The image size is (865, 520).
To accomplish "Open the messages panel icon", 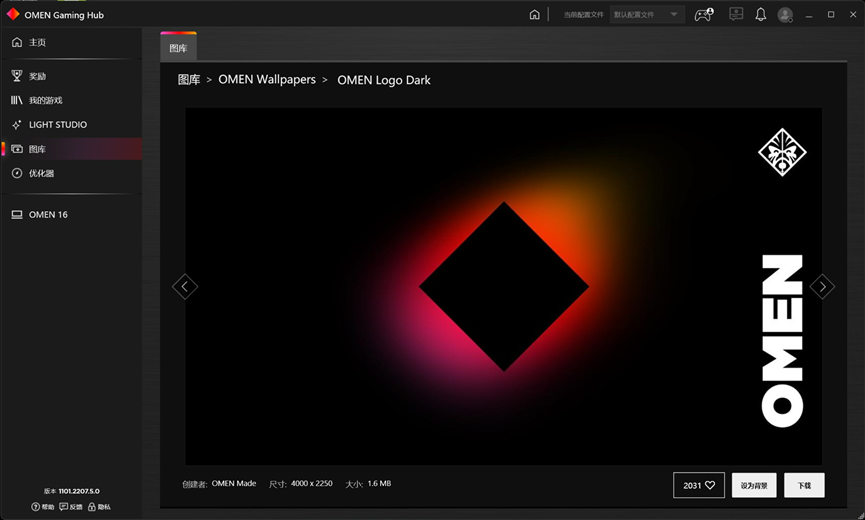I will 736,15.
